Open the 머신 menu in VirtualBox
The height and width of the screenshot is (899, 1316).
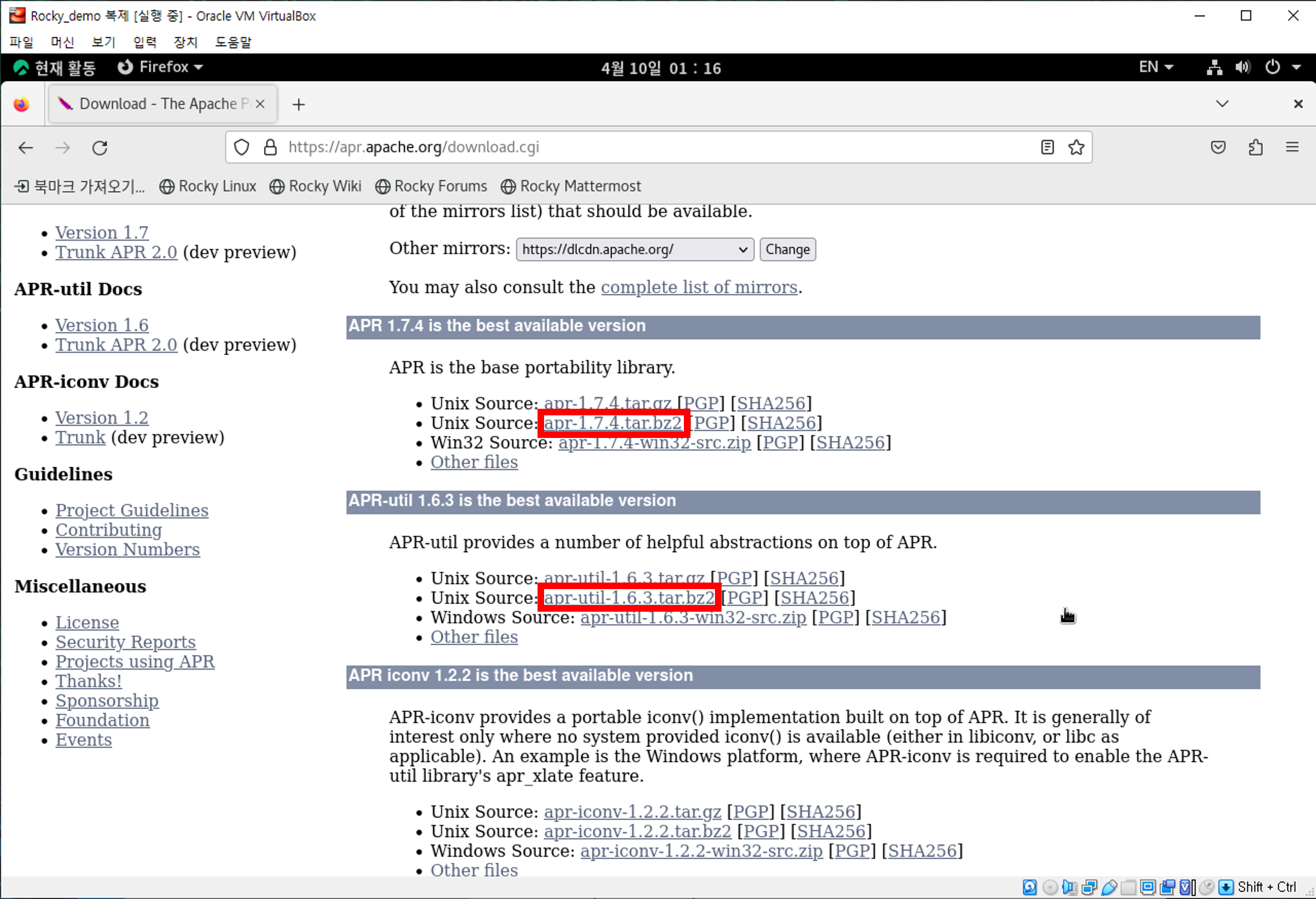[62, 42]
